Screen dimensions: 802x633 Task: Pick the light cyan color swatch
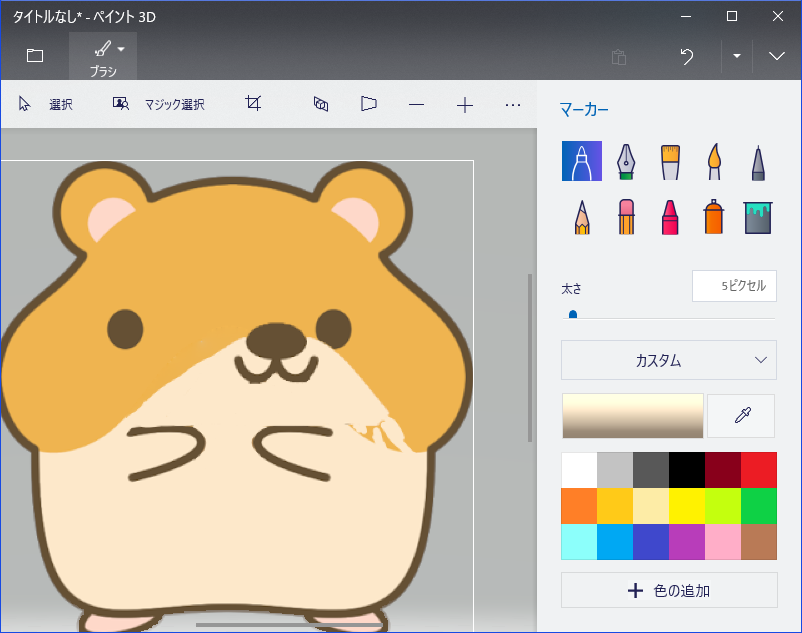(x=579, y=541)
